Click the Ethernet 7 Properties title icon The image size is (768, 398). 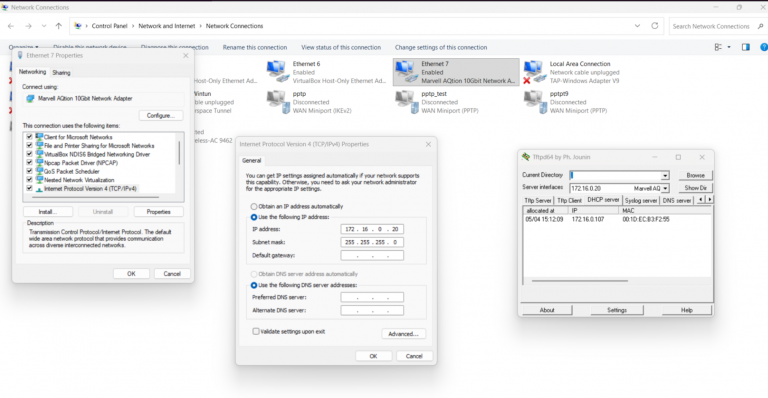[20, 55]
